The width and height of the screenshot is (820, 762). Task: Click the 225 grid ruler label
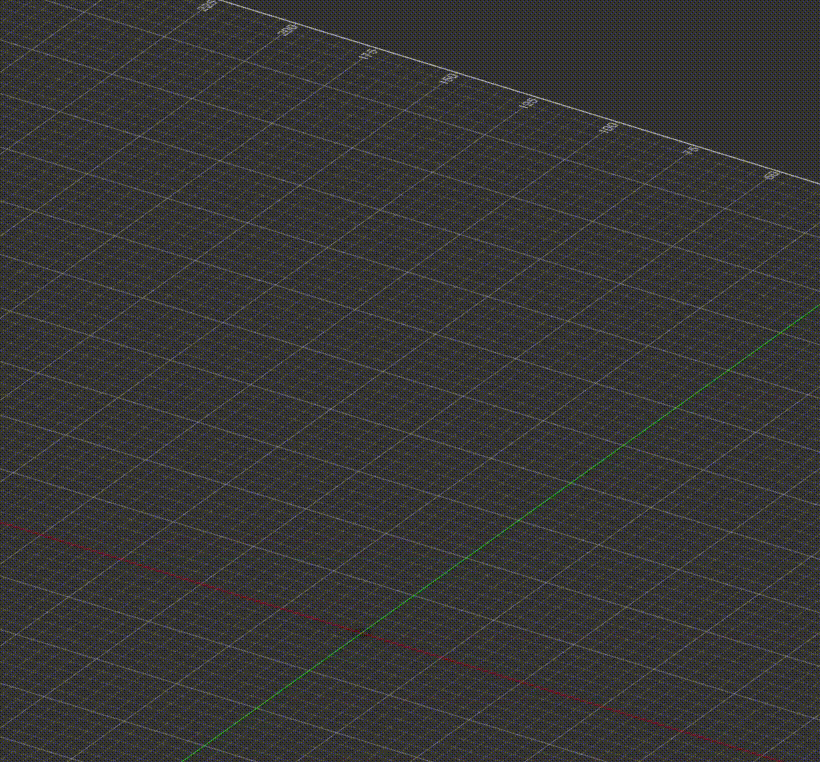click(208, 6)
